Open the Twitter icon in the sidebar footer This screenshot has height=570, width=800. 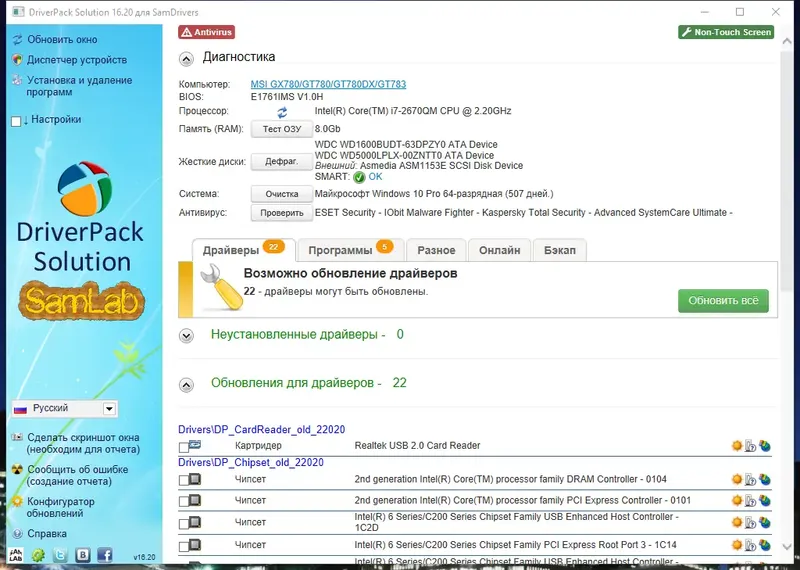(60, 555)
